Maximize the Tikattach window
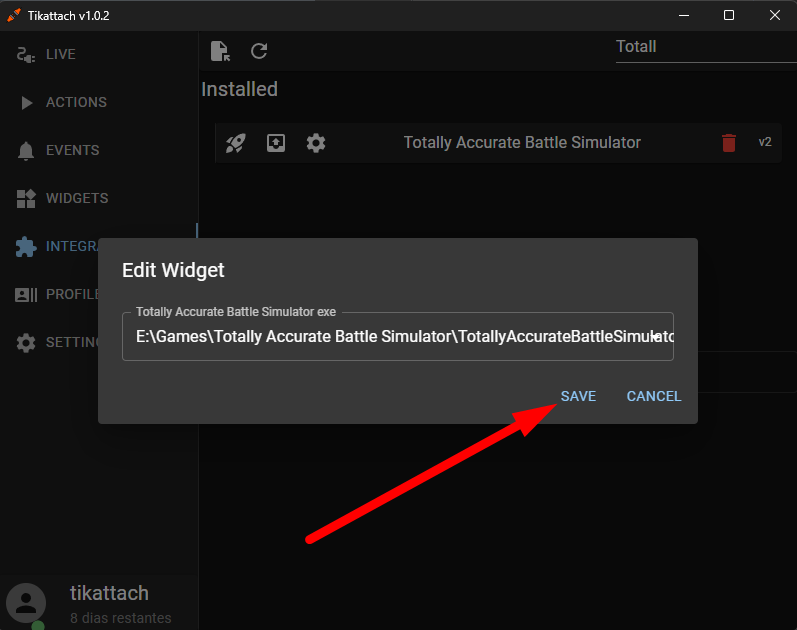The width and height of the screenshot is (797, 630). (x=729, y=15)
